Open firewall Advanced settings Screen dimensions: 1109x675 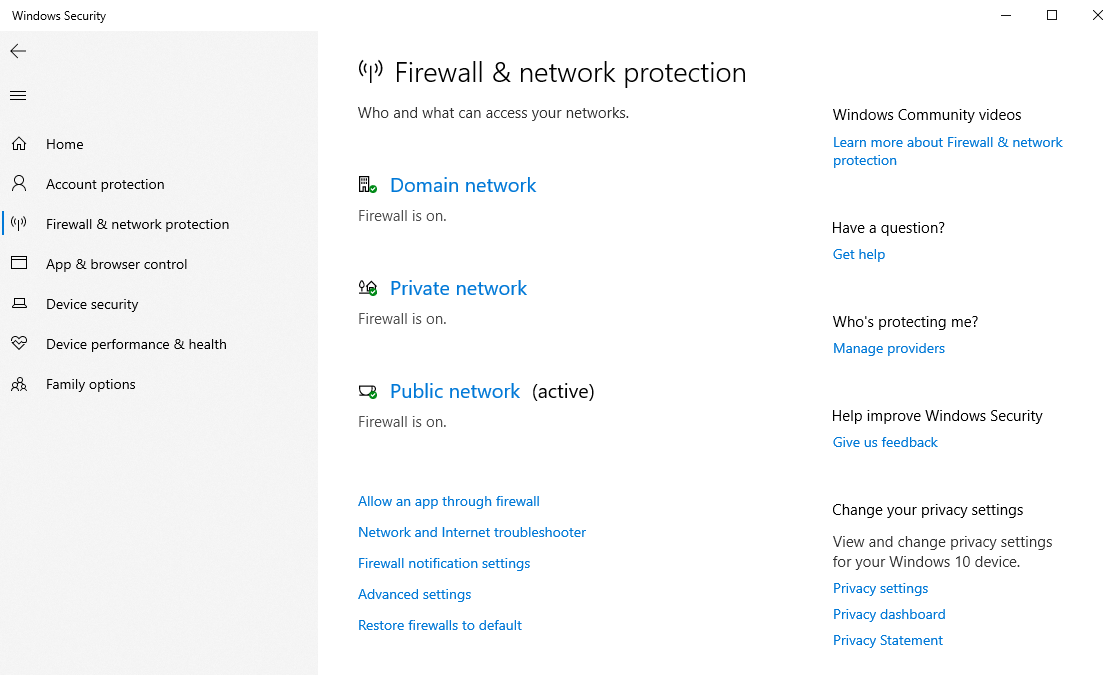(414, 594)
